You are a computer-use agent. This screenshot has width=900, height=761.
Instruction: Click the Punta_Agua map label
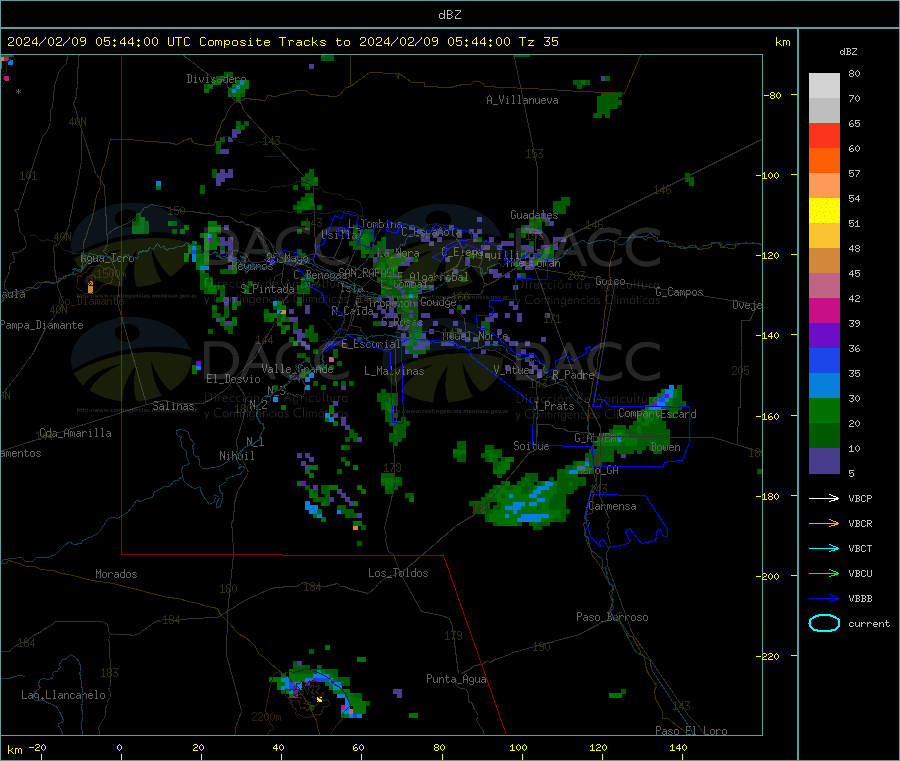456,679
